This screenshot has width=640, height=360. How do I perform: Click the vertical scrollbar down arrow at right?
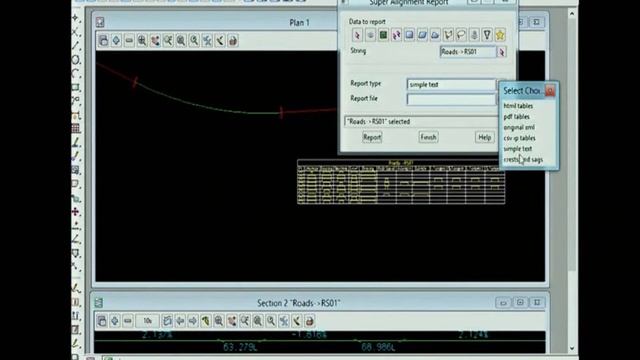(572, 348)
